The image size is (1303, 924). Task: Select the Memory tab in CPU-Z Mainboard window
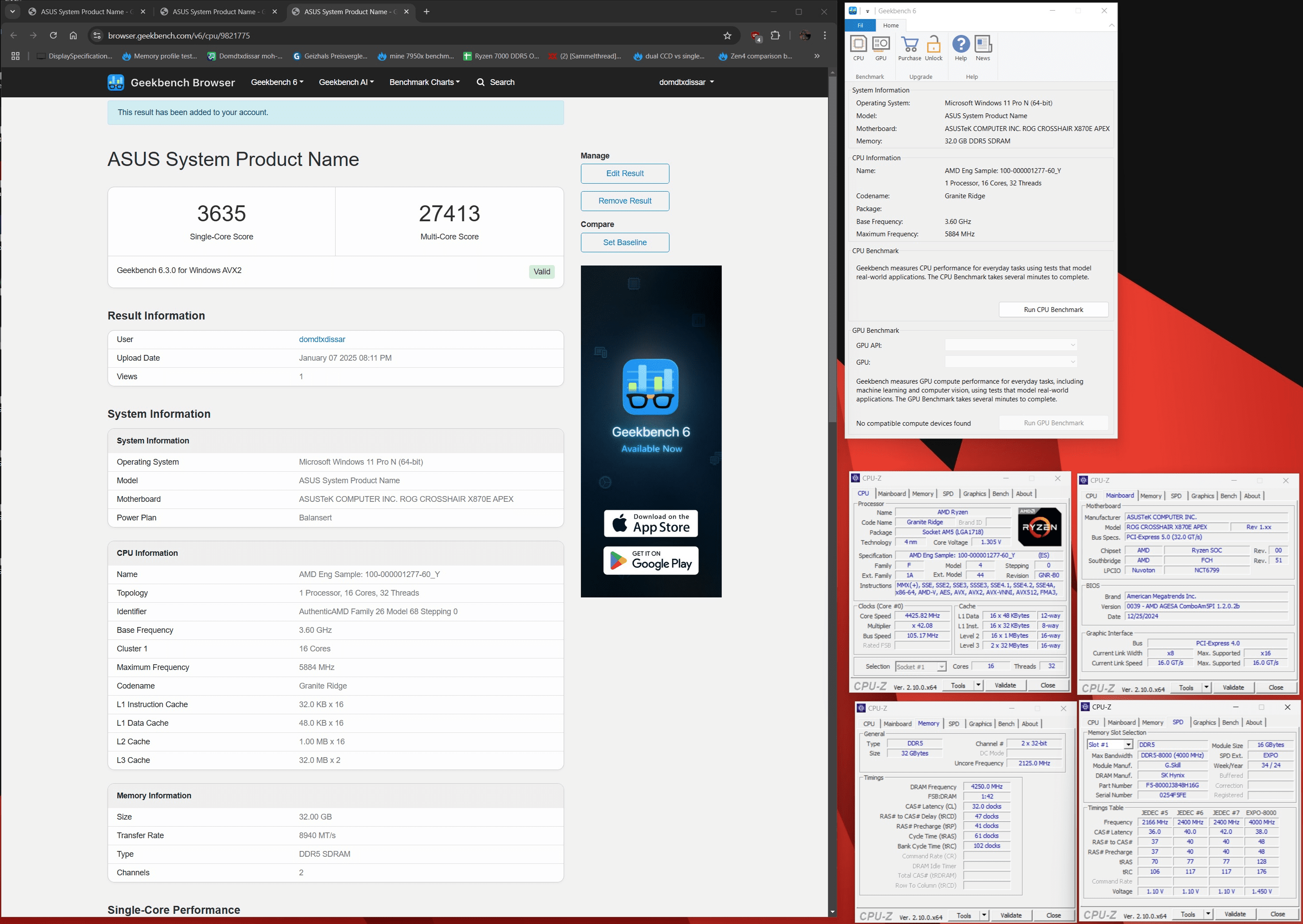click(1150, 496)
